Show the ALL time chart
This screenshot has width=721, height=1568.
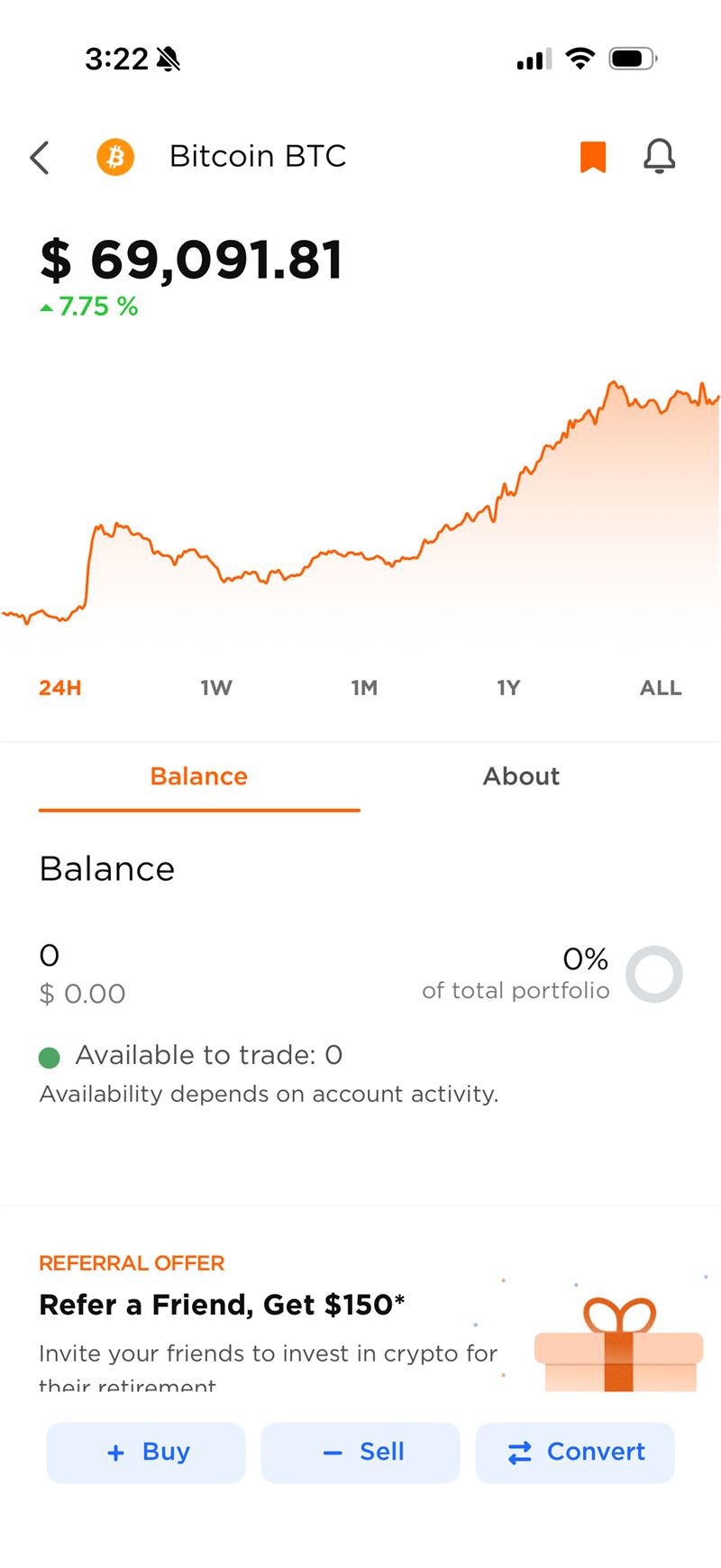coord(661,688)
